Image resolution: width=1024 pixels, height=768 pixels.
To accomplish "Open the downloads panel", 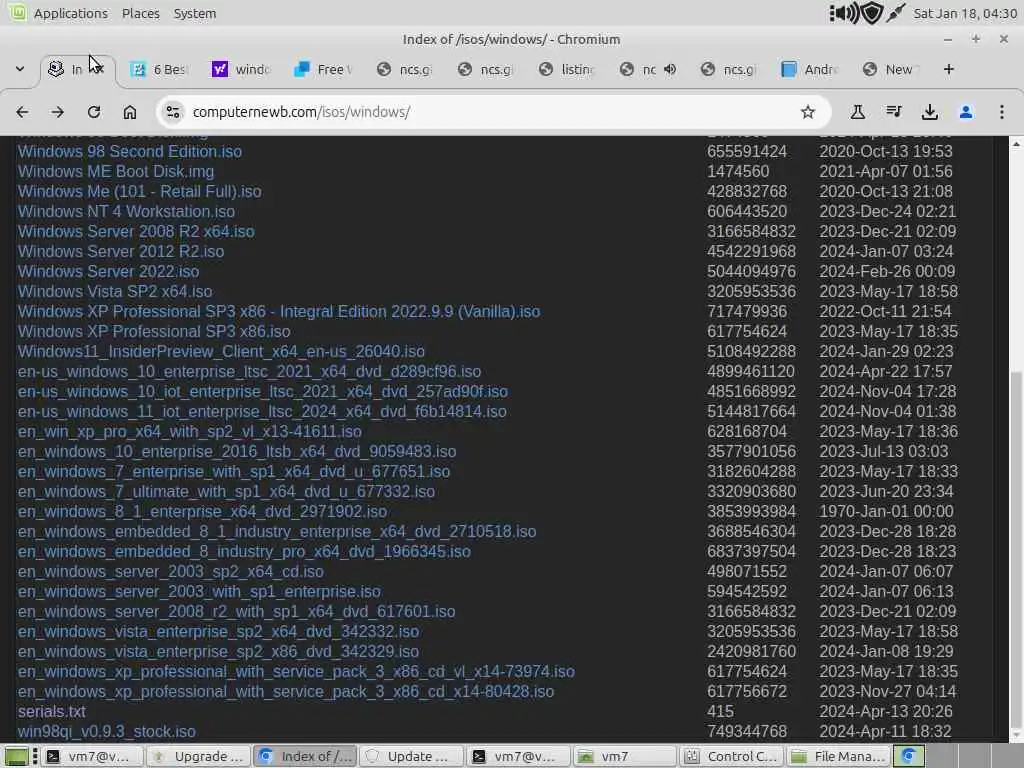I will (x=929, y=112).
